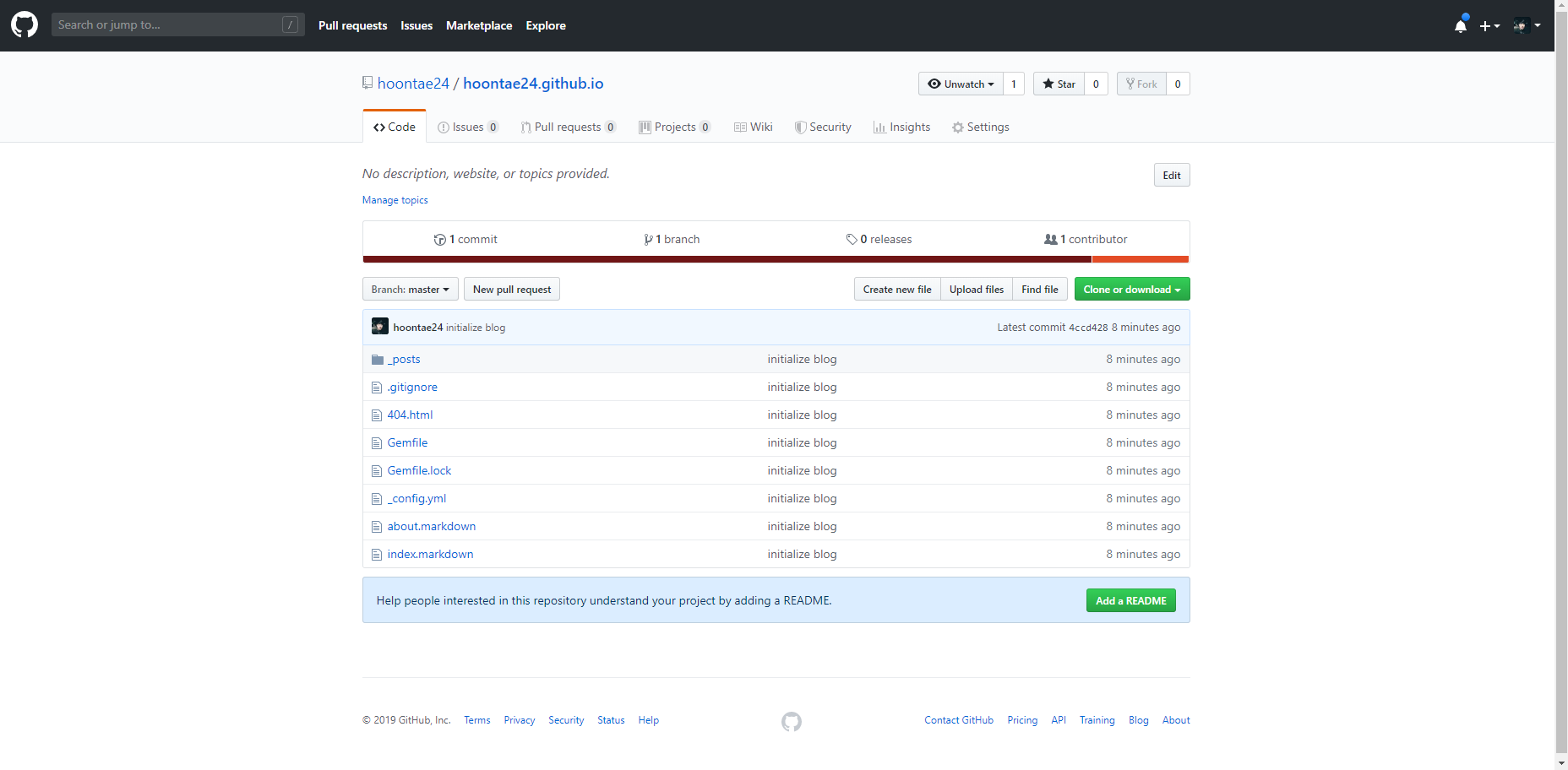Expand the Unwatch dropdown
Image resolution: width=1568 pixels, height=770 pixels.
coord(961,84)
